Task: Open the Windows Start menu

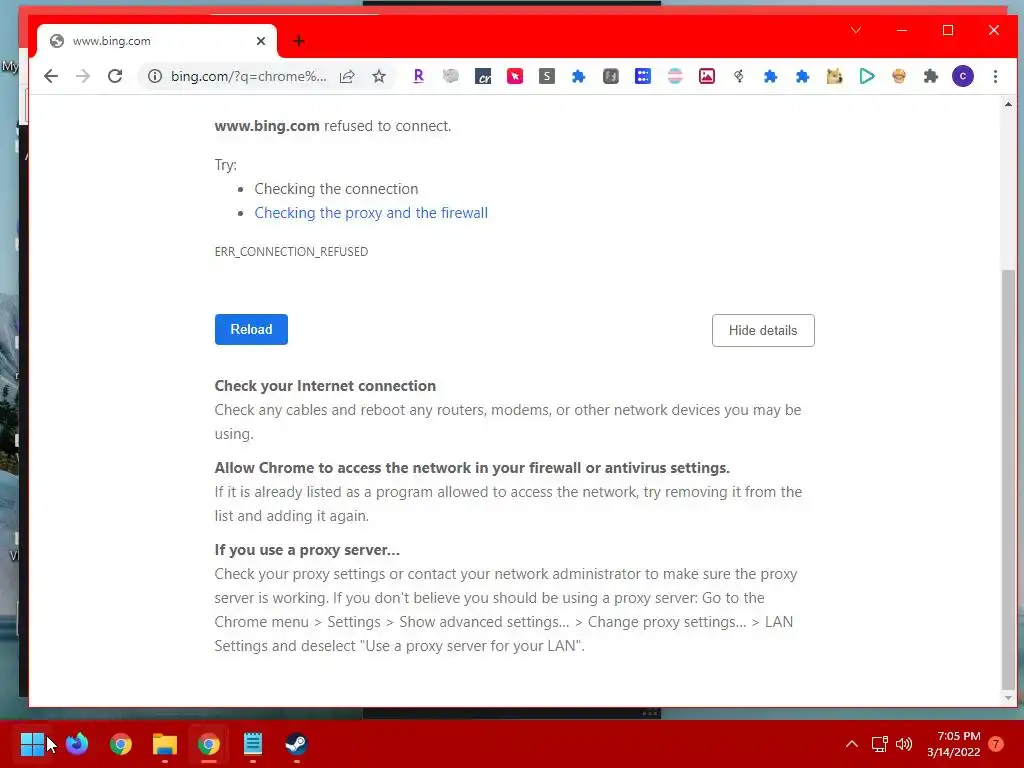Action: click(x=32, y=743)
